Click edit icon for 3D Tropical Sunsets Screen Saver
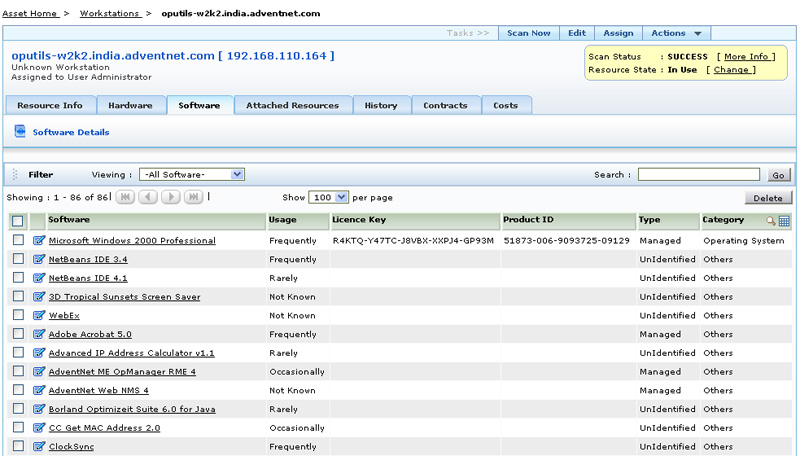Image resolution: width=800 pixels, height=456 pixels. click(x=39, y=296)
